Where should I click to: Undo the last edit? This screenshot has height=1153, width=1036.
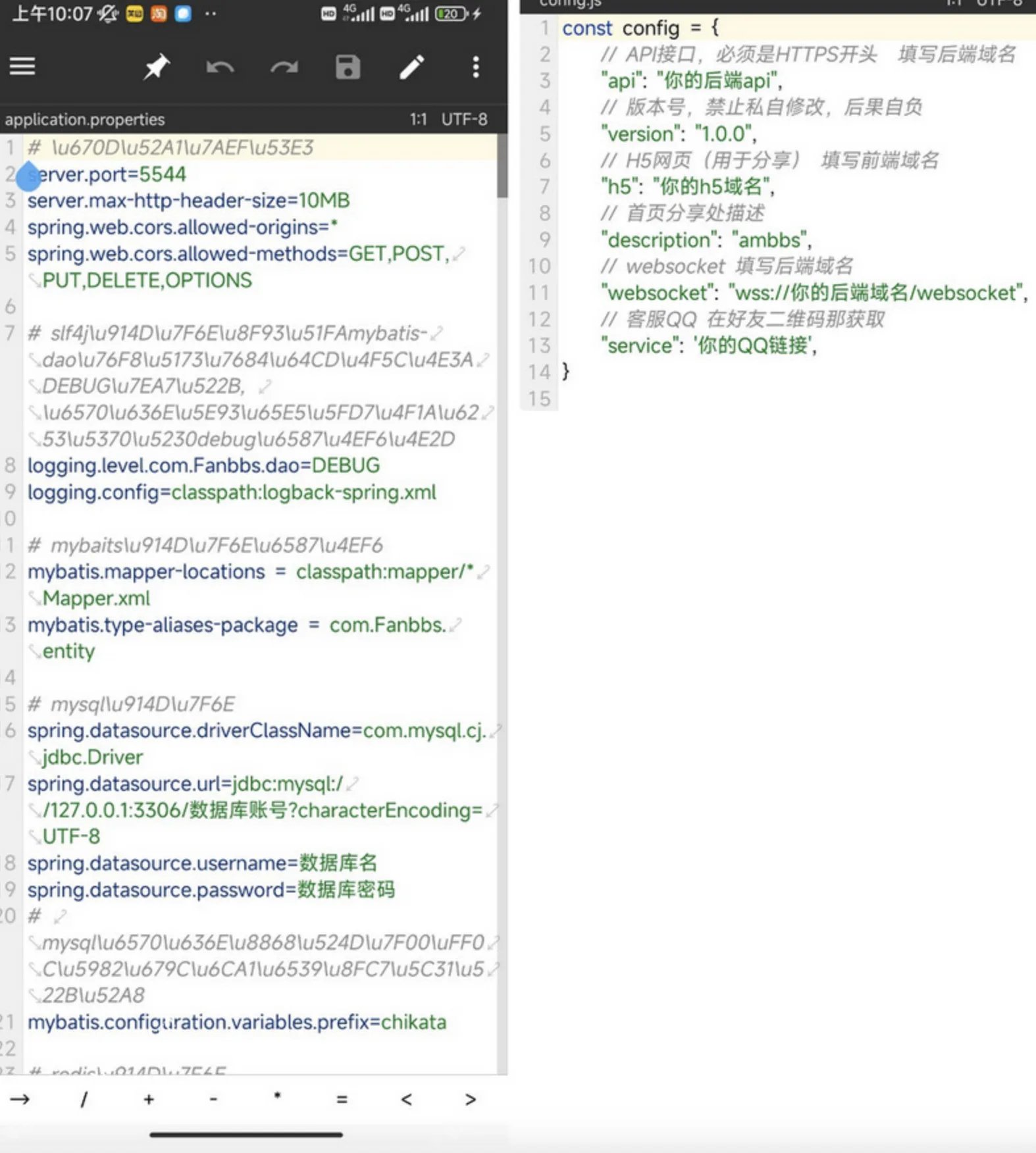coord(220,67)
